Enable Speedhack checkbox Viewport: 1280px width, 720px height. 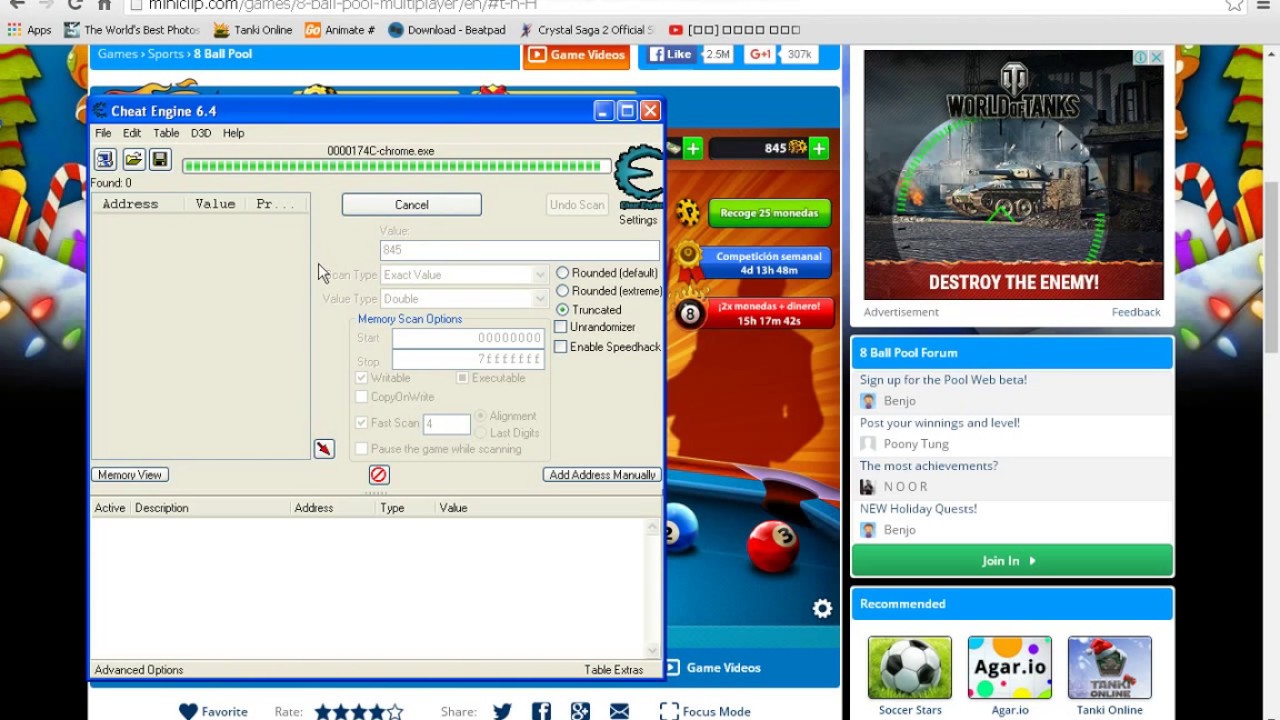pyautogui.click(x=561, y=347)
